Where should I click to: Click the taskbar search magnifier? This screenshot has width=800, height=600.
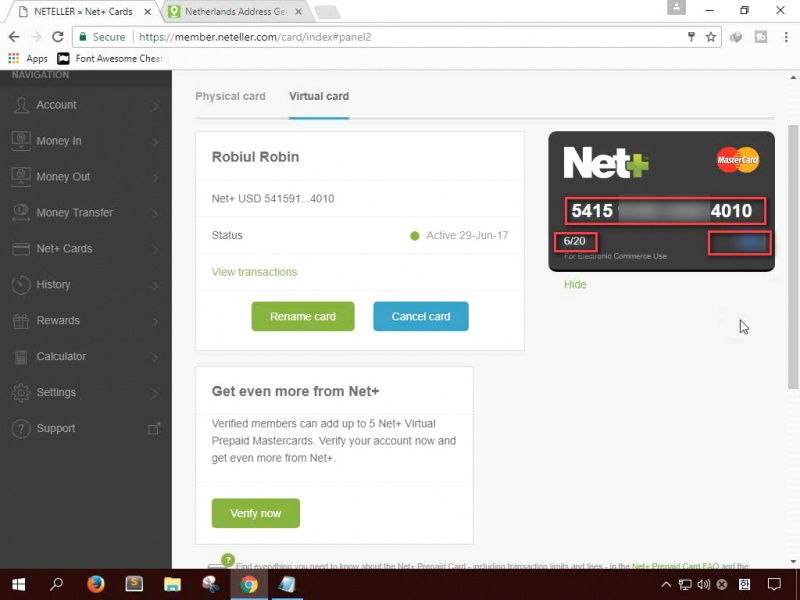point(57,584)
